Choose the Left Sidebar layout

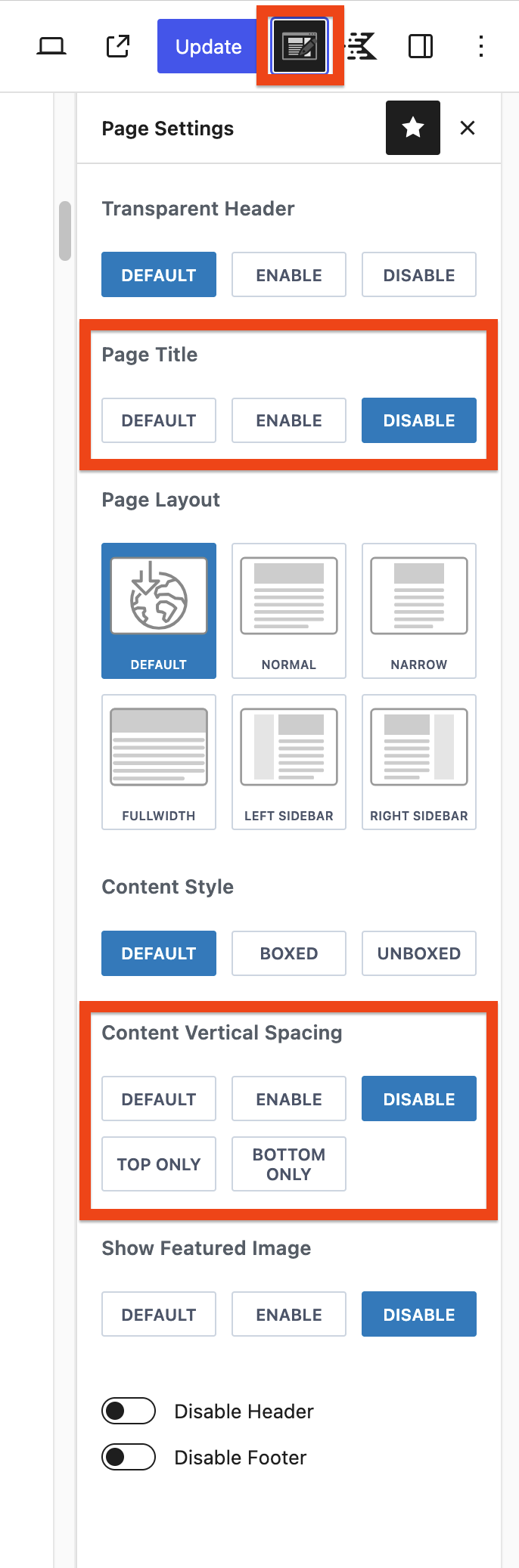pos(289,761)
